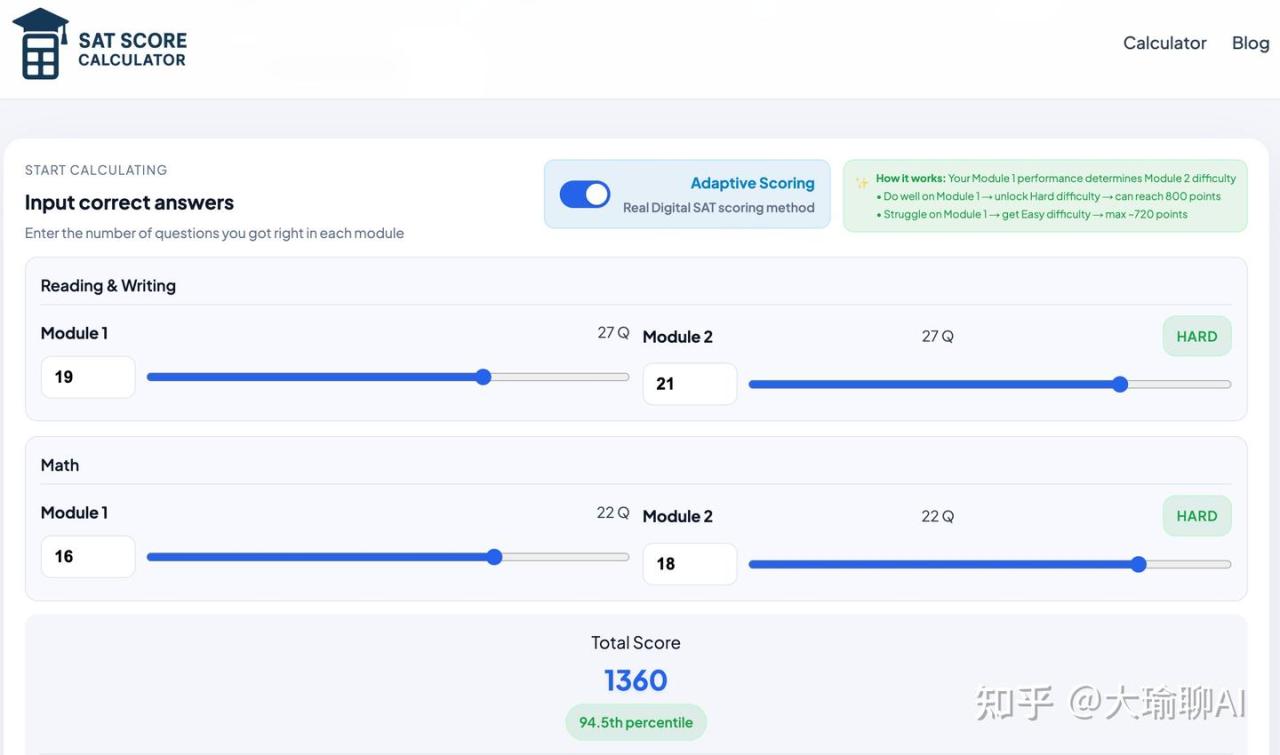This screenshot has width=1280, height=755.
Task: Open the Calculator nav link
Action: (1164, 43)
